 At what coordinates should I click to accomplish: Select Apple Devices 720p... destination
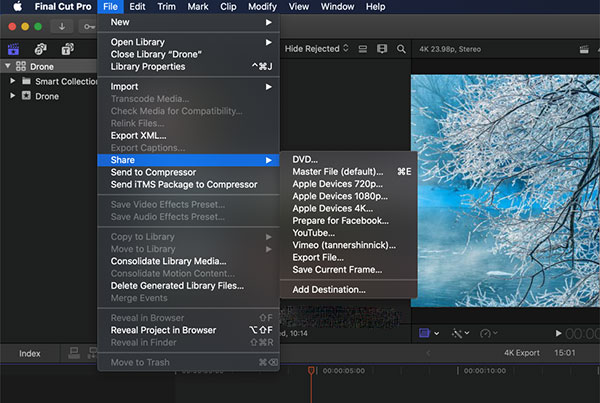coord(349,184)
